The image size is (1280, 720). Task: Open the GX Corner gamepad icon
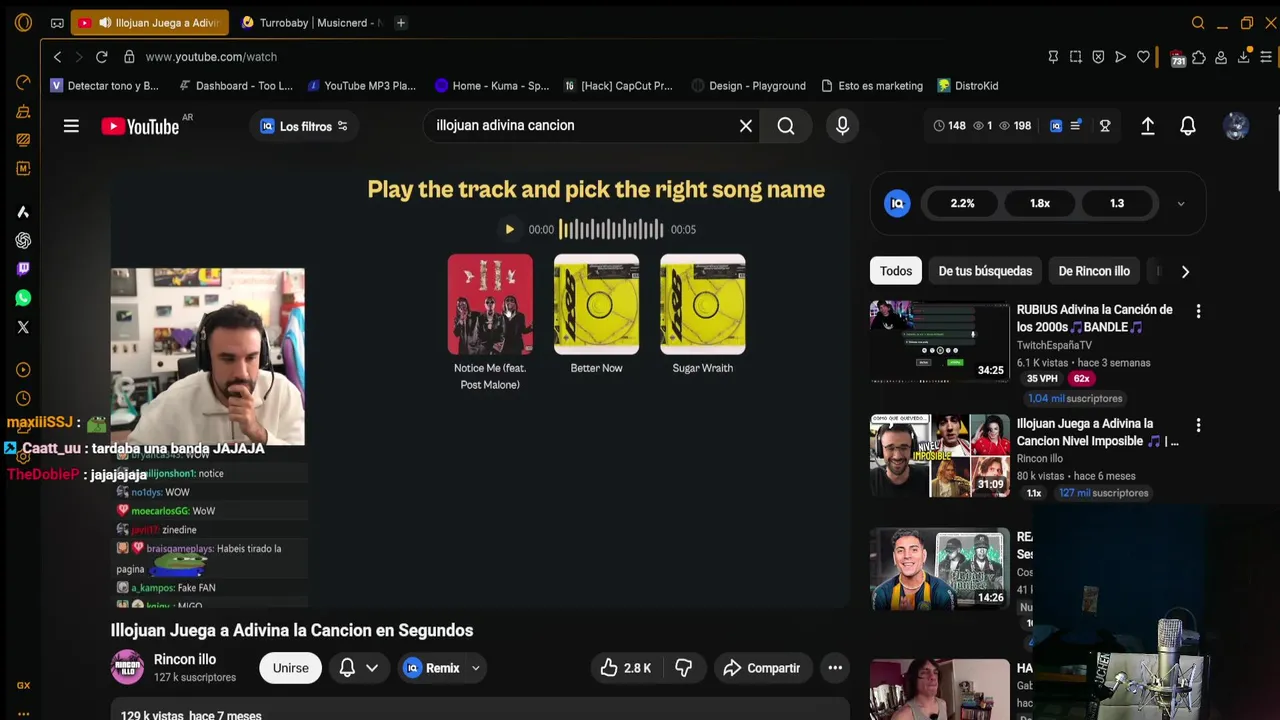(57, 23)
